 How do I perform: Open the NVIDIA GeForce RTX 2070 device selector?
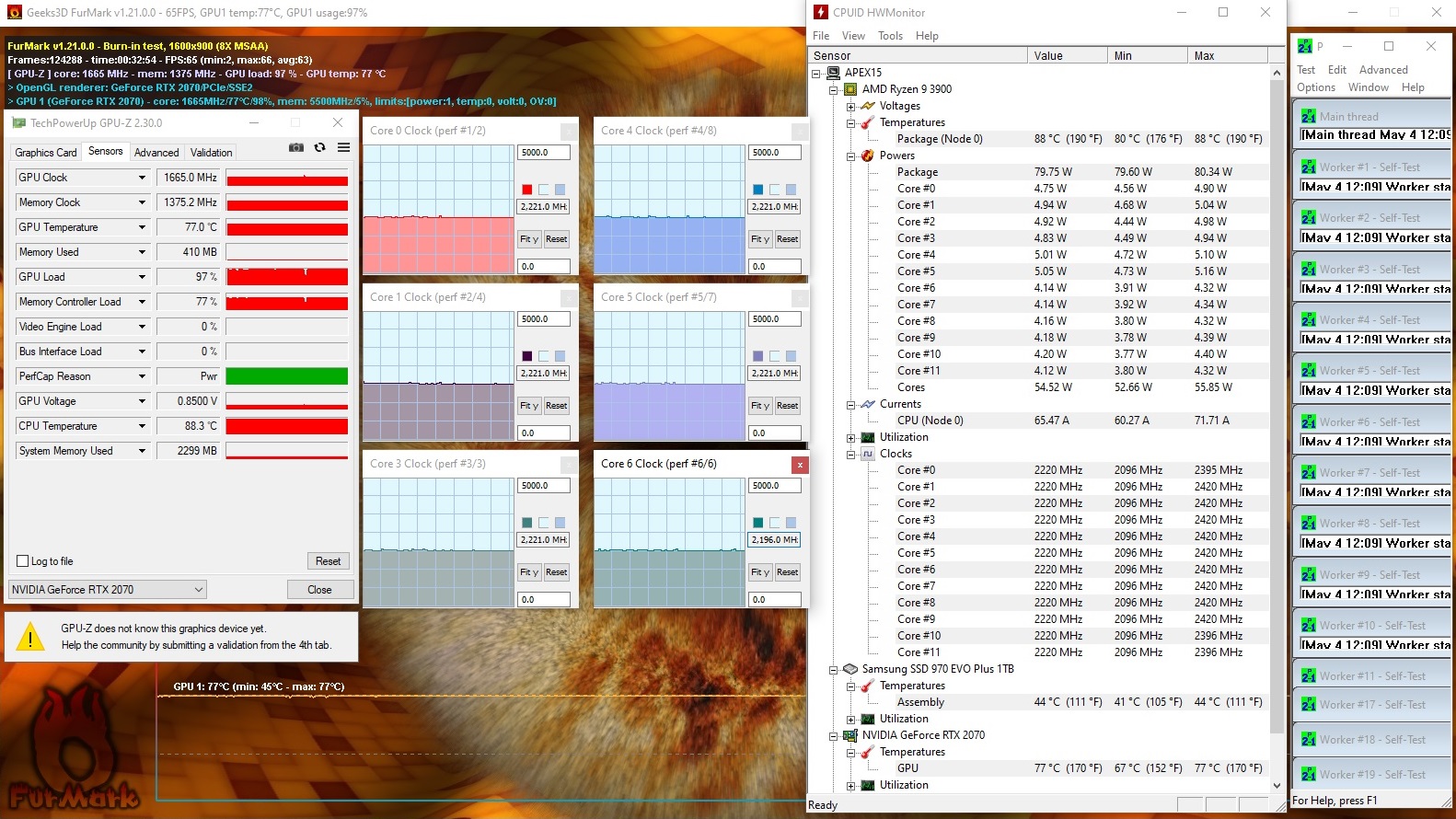coord(107,590)
